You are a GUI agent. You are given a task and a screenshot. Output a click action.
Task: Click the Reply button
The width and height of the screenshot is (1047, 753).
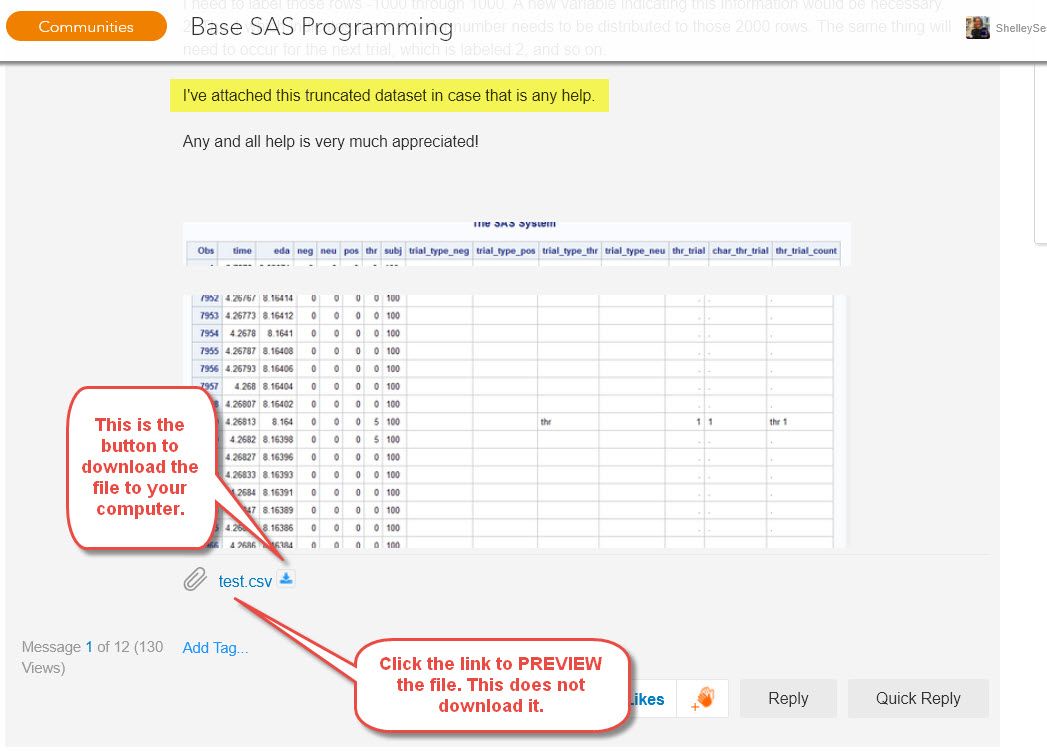click(x=788, y=698)
